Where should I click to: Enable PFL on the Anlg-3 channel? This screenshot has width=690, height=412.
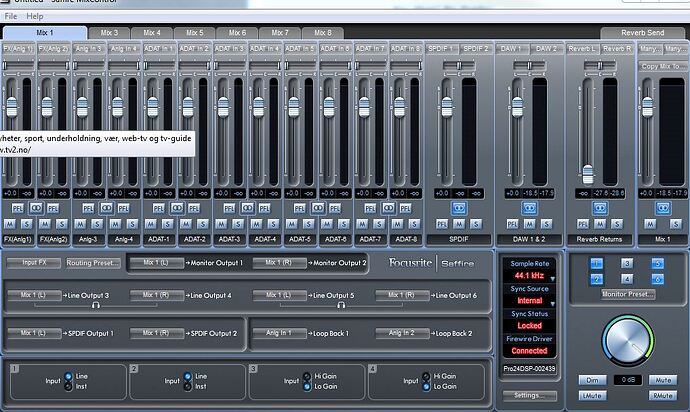coord(88,209)
